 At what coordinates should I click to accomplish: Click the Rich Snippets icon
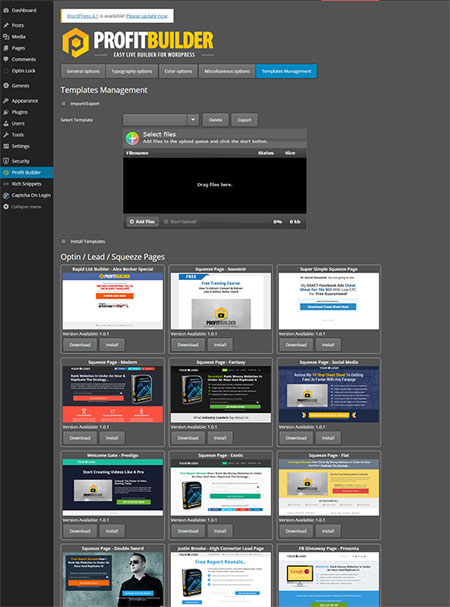6,184
